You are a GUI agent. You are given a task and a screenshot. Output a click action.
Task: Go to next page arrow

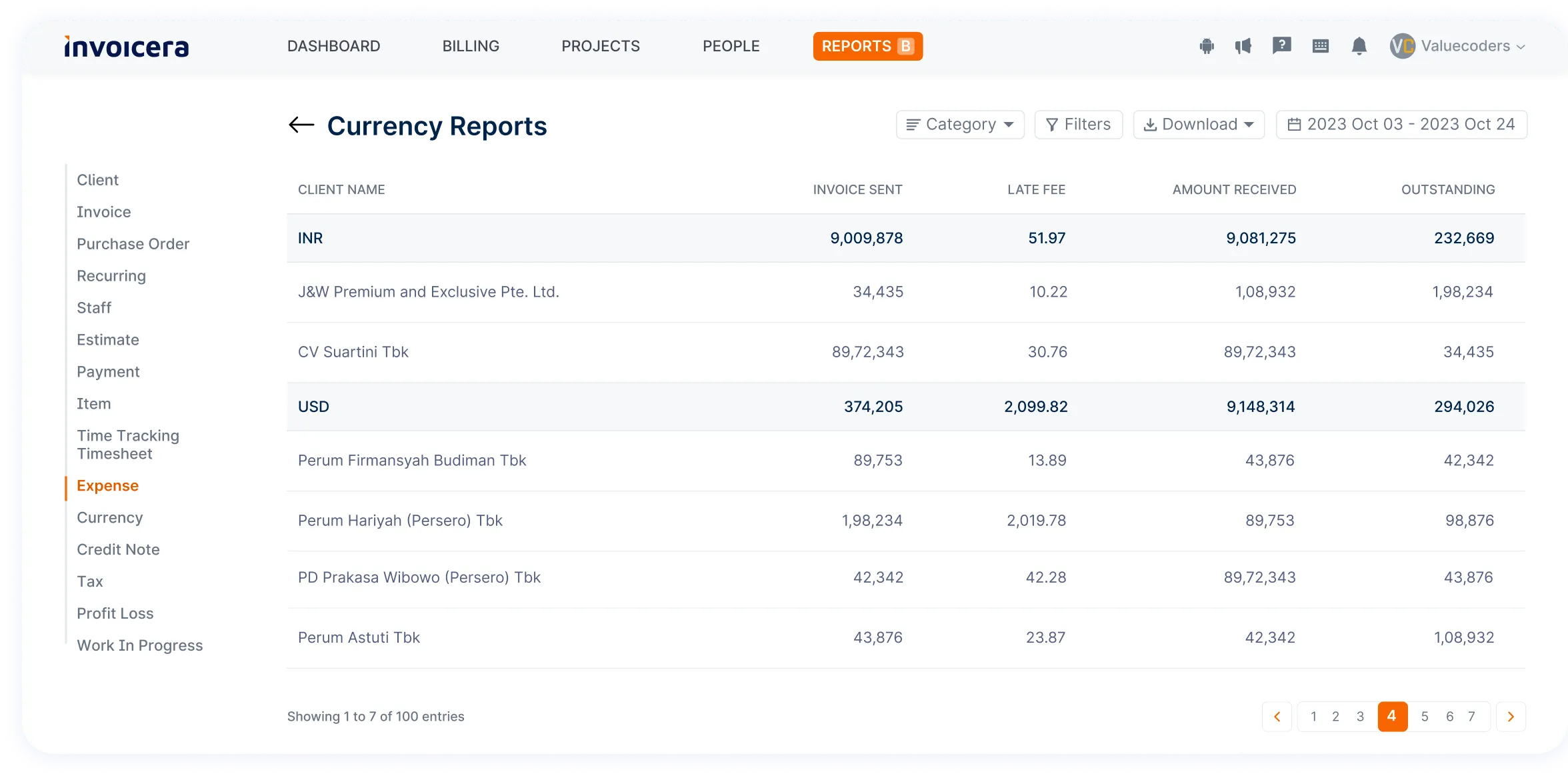(x=1511, y=717)
